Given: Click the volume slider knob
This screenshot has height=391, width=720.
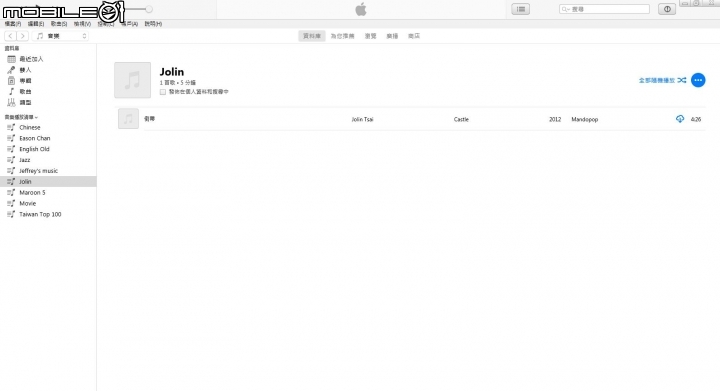Looking at the screenshot, I should click(x=149, y=9).
